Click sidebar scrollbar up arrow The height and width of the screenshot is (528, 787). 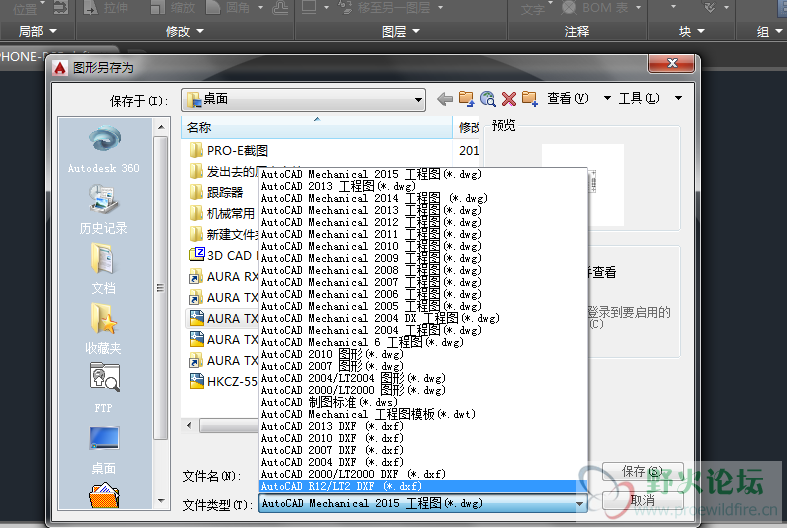point(161,126)
